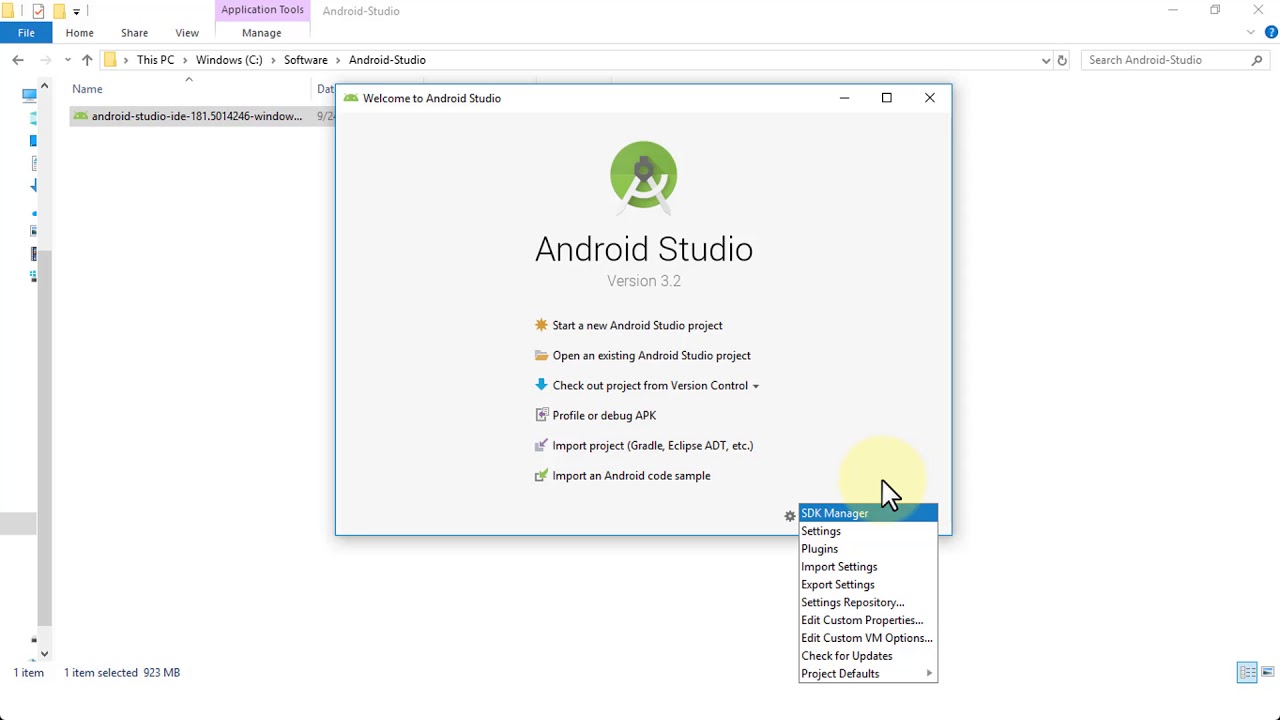Click the folder icon beside Open an existing project
The image size is (1280, 720).
coord(541,355)
